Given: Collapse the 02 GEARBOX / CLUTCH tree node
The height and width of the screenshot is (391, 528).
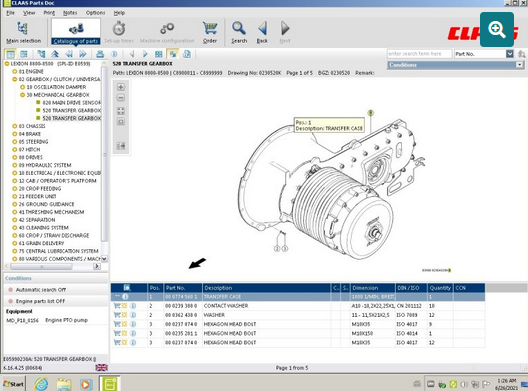Looking at the screenshot, I should coord(14,79).
